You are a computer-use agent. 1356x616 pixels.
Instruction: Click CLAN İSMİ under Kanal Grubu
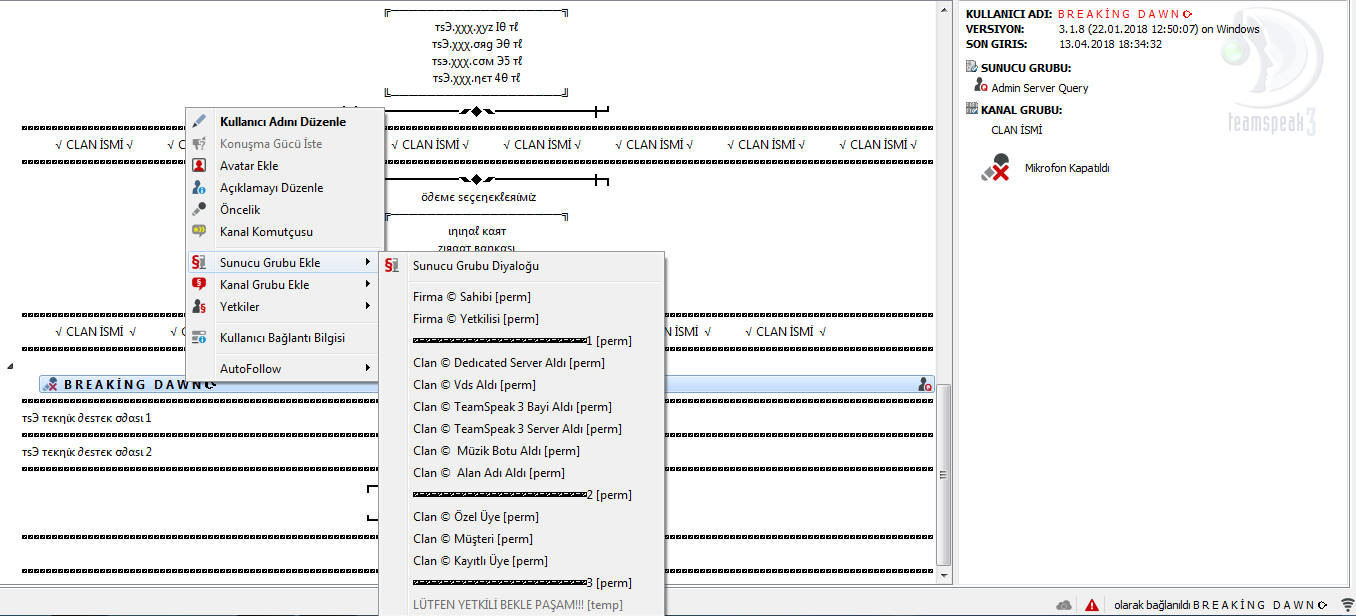click(x=1017, y=130)
